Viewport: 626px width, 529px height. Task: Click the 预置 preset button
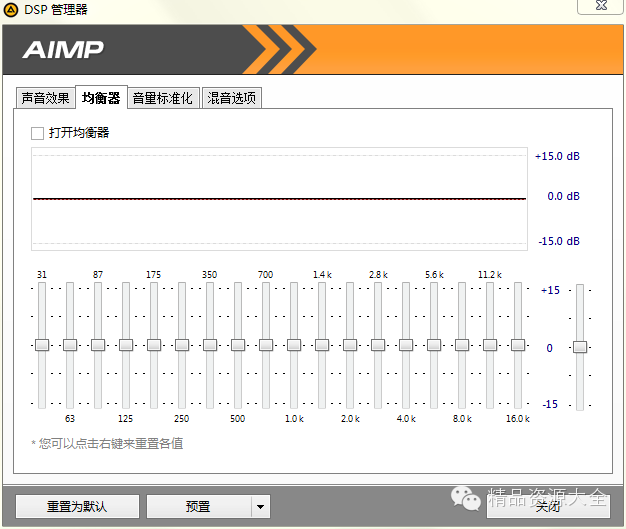click(198, 506)
